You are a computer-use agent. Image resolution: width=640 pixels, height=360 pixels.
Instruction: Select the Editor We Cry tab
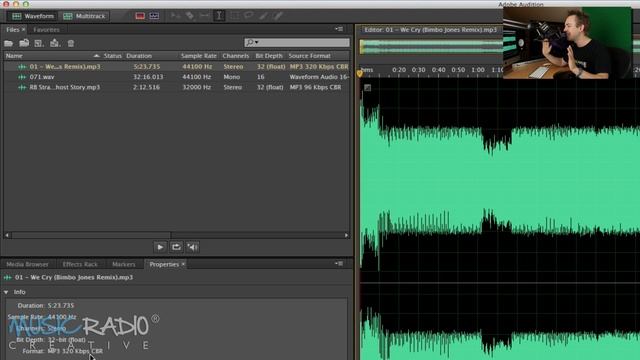point(430,30)
